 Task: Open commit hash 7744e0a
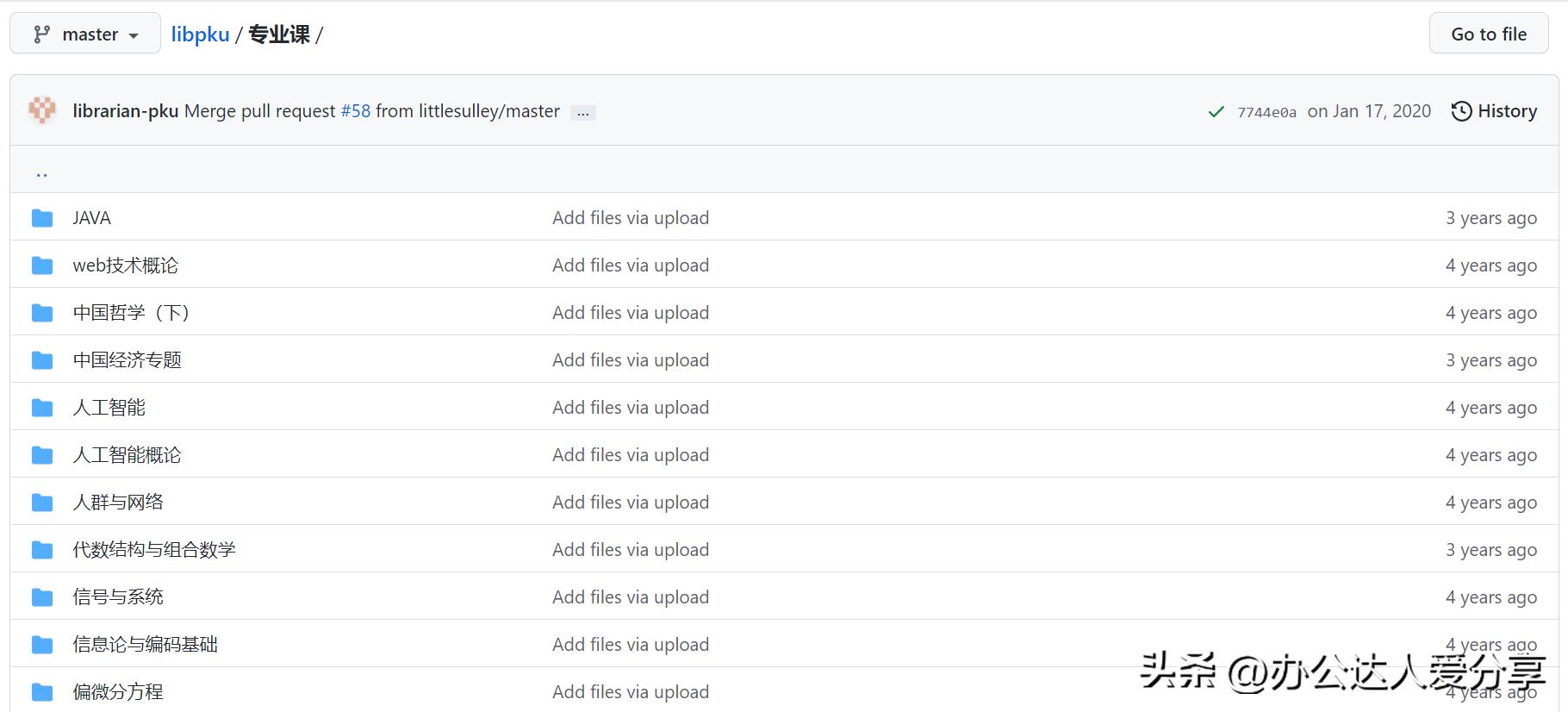point(1266,112)
